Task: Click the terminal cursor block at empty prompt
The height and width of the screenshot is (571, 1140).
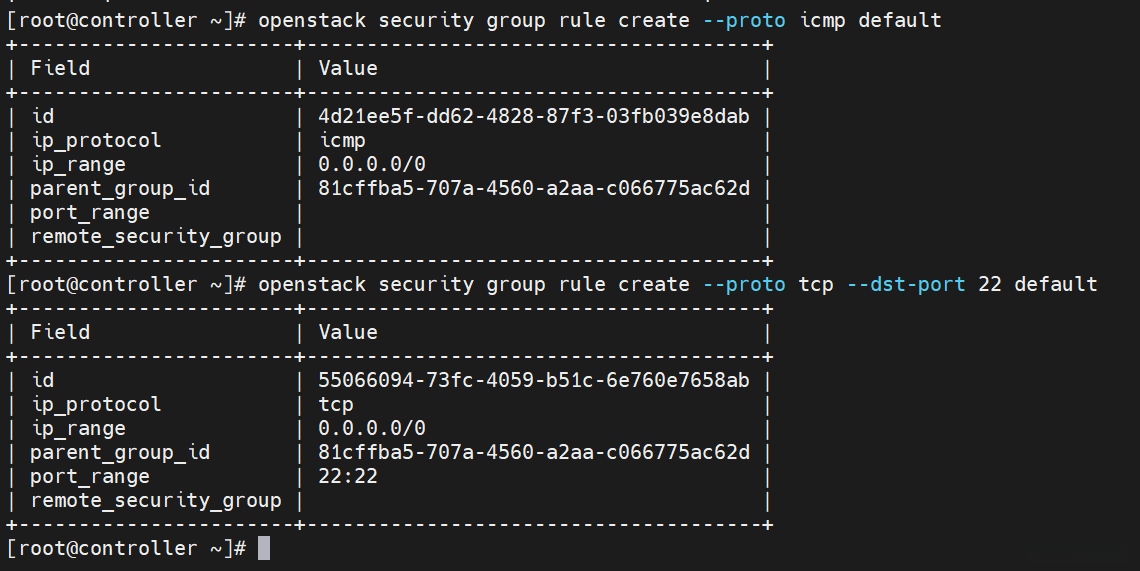Action: pos(264,548)
